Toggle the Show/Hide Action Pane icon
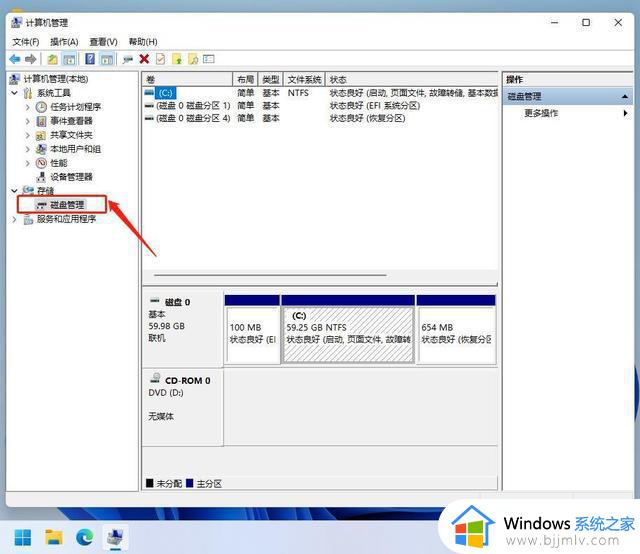This screenshot has width=640, height=554. point(107,59)
